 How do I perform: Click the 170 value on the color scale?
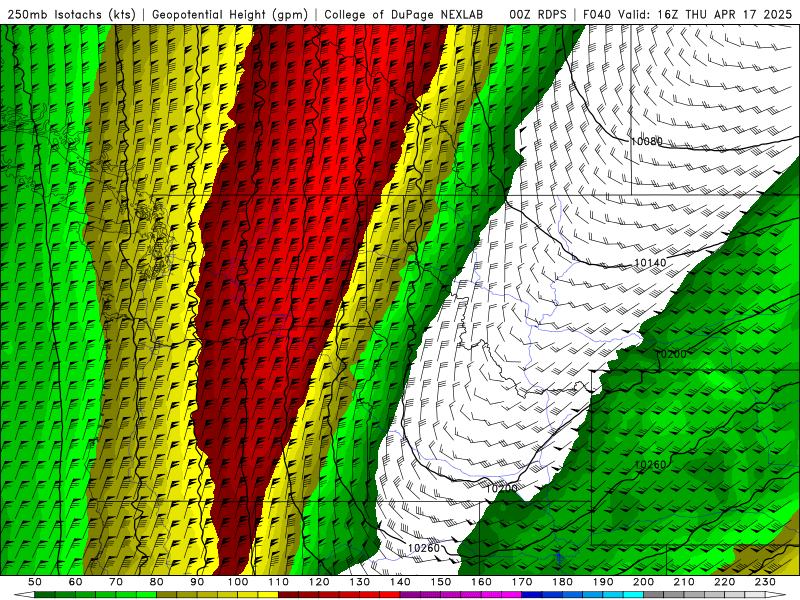pos(521,582)
